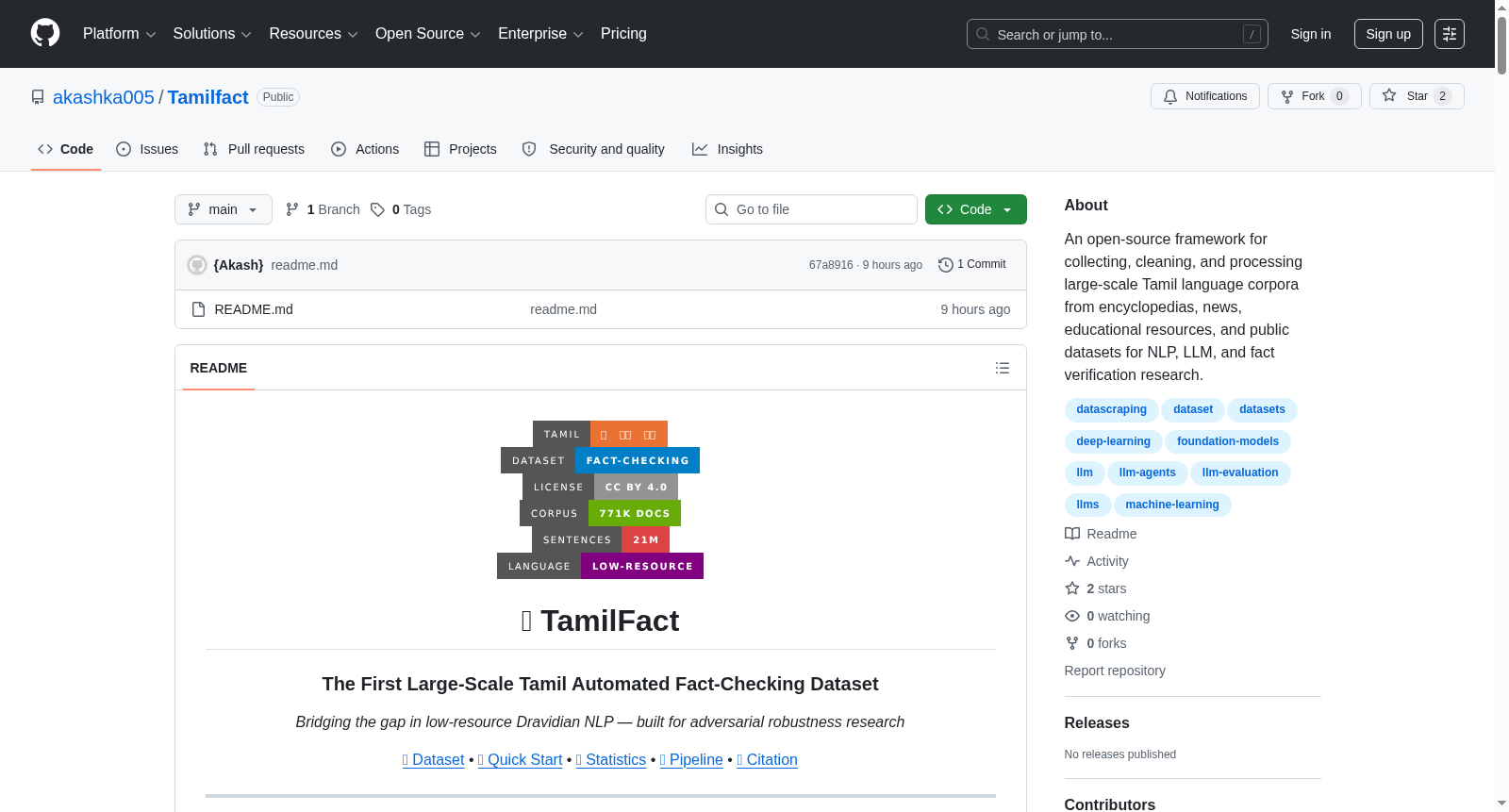Select the dataset topic tag

pos(1193,409)
